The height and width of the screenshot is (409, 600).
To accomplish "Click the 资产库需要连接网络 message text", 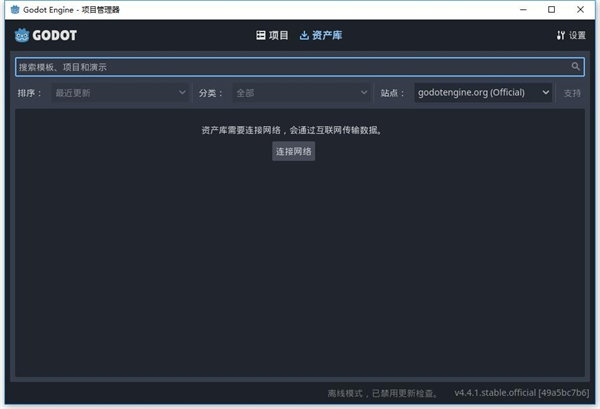I will tap(292, 130).
